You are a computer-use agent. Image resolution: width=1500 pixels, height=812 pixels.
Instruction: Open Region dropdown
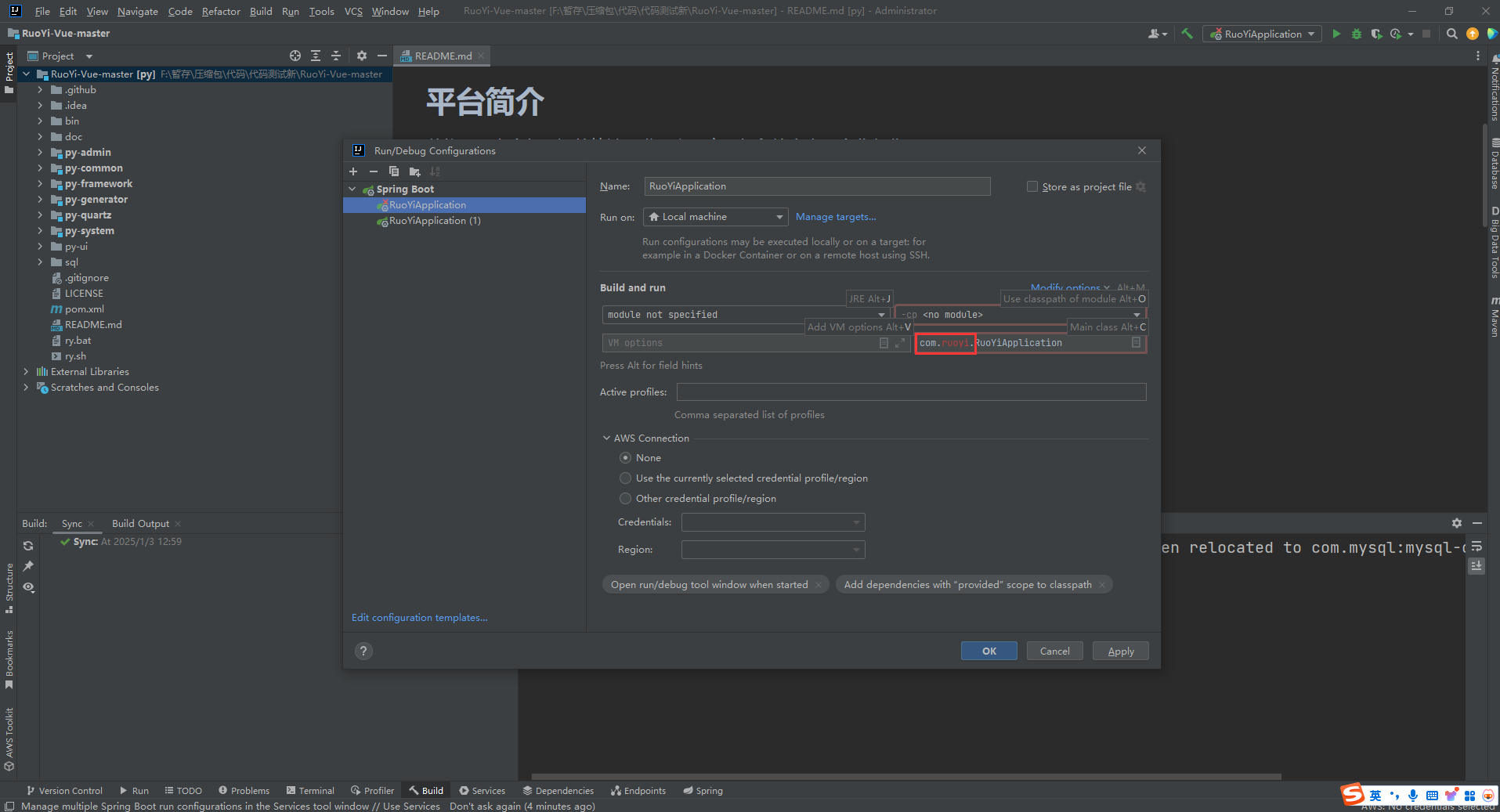(773, 550)
